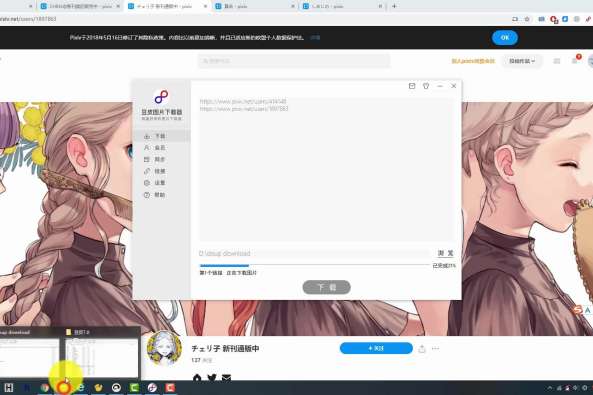Click the blue square browser extension icon
Viewport: 593px width, 395px height.
[x=565, y=19]
